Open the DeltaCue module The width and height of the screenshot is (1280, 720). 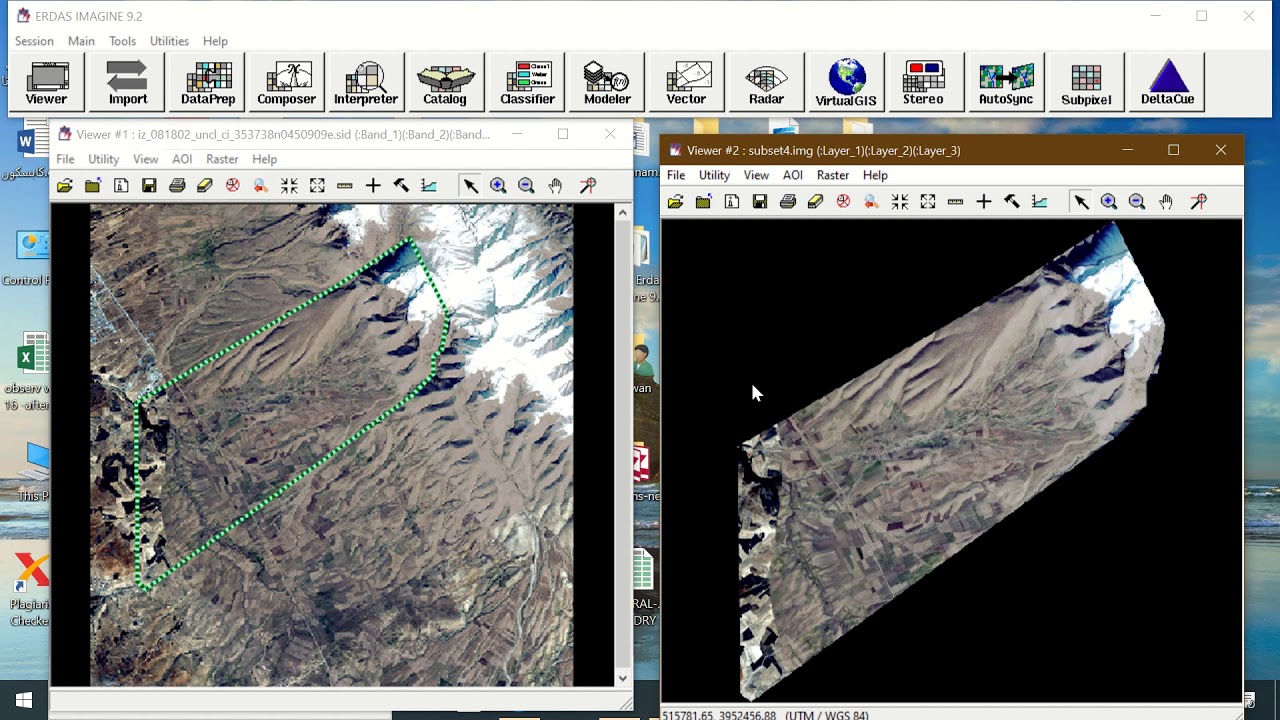point(1167,82)
